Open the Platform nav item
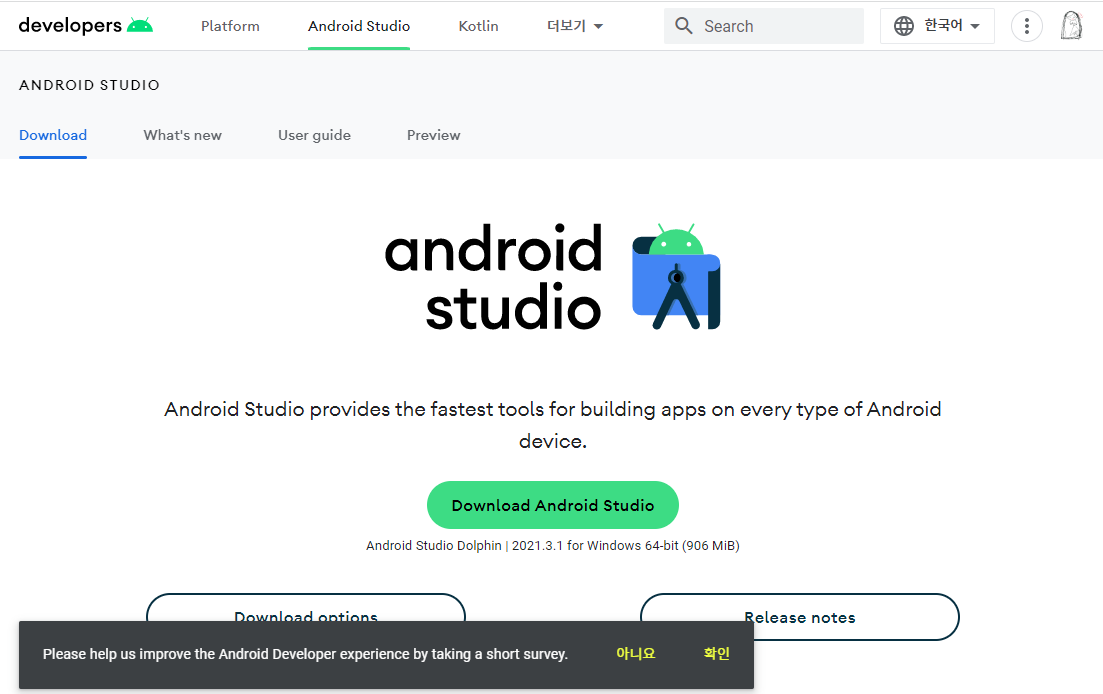 pos(230,26)
